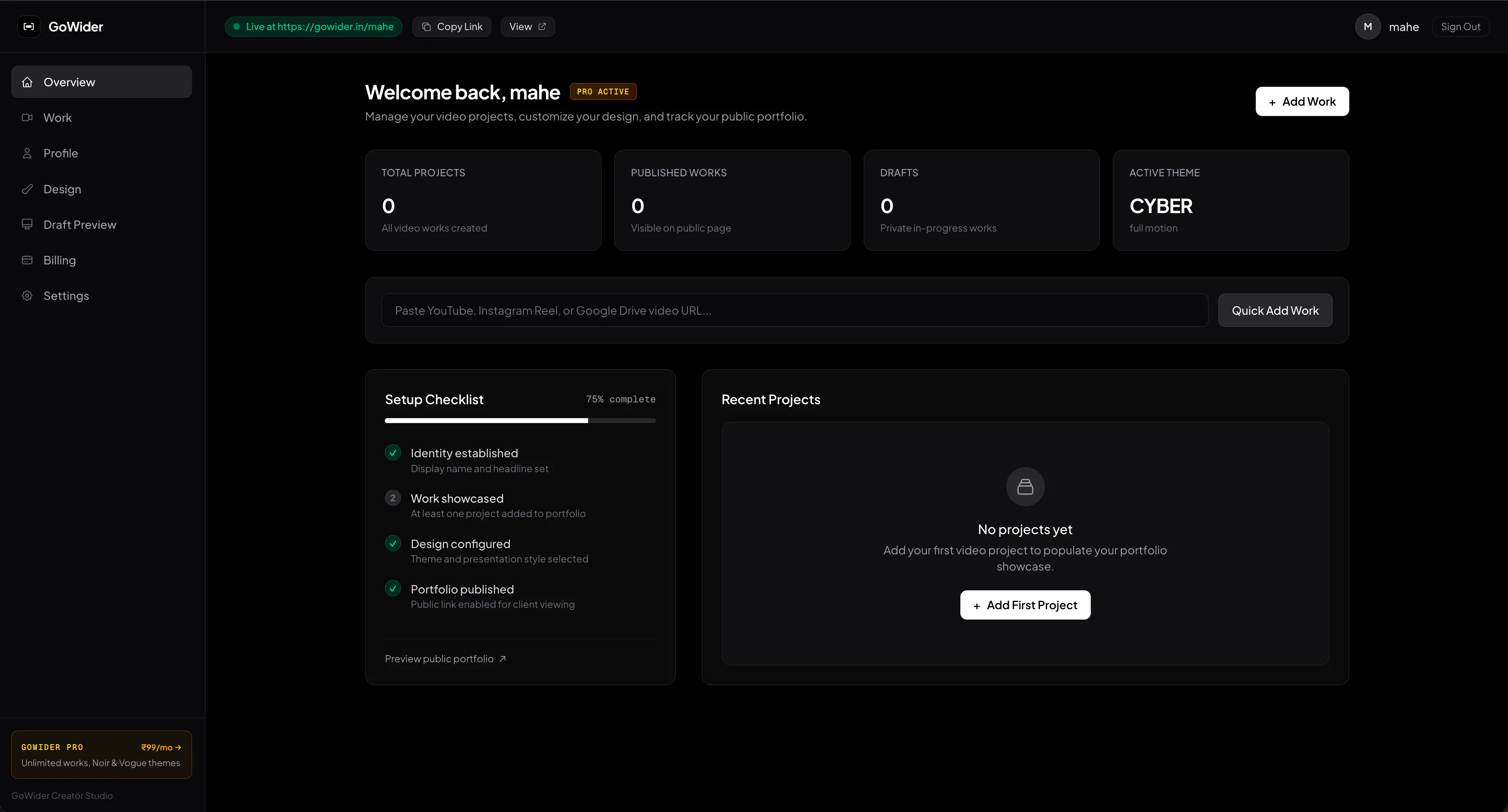The width and height of the screenshot is (1508, 812).
Task: Open the Overview section
Action: point(101,82)
